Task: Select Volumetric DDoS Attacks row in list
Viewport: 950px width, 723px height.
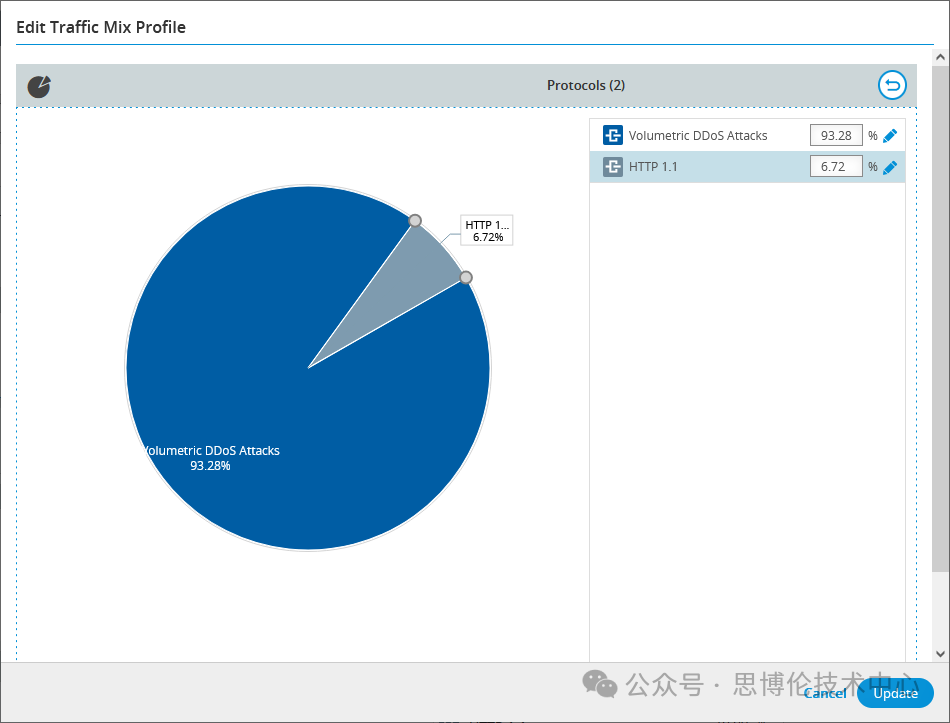Action: pos(698,135)
